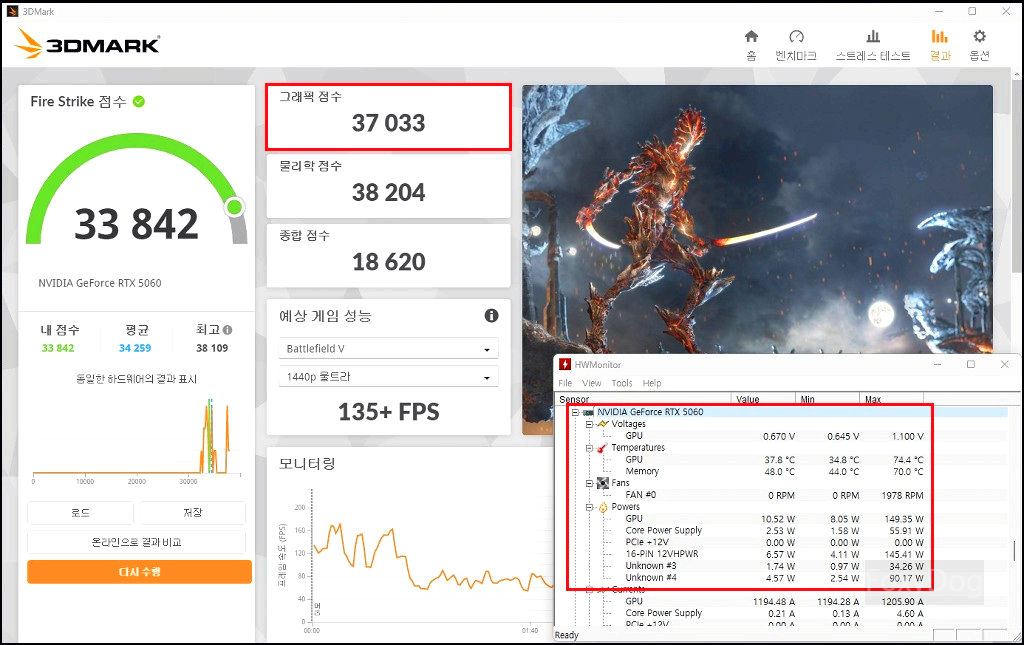The height and width of the screenshot is (645, 1024).
Task: Select the PCIe +12V power row
Action: coord(780,542)
